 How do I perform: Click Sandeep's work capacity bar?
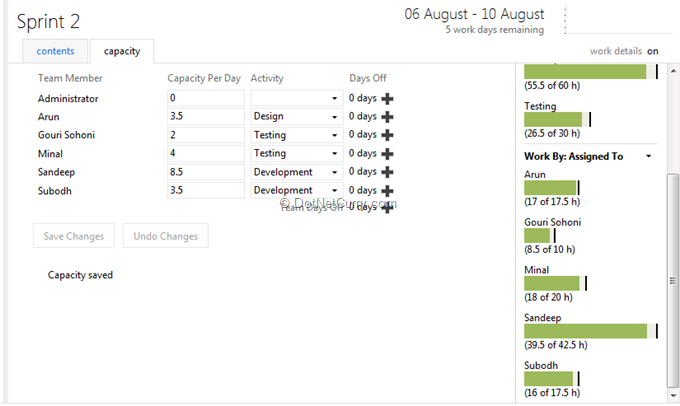(x=586, y=331)
